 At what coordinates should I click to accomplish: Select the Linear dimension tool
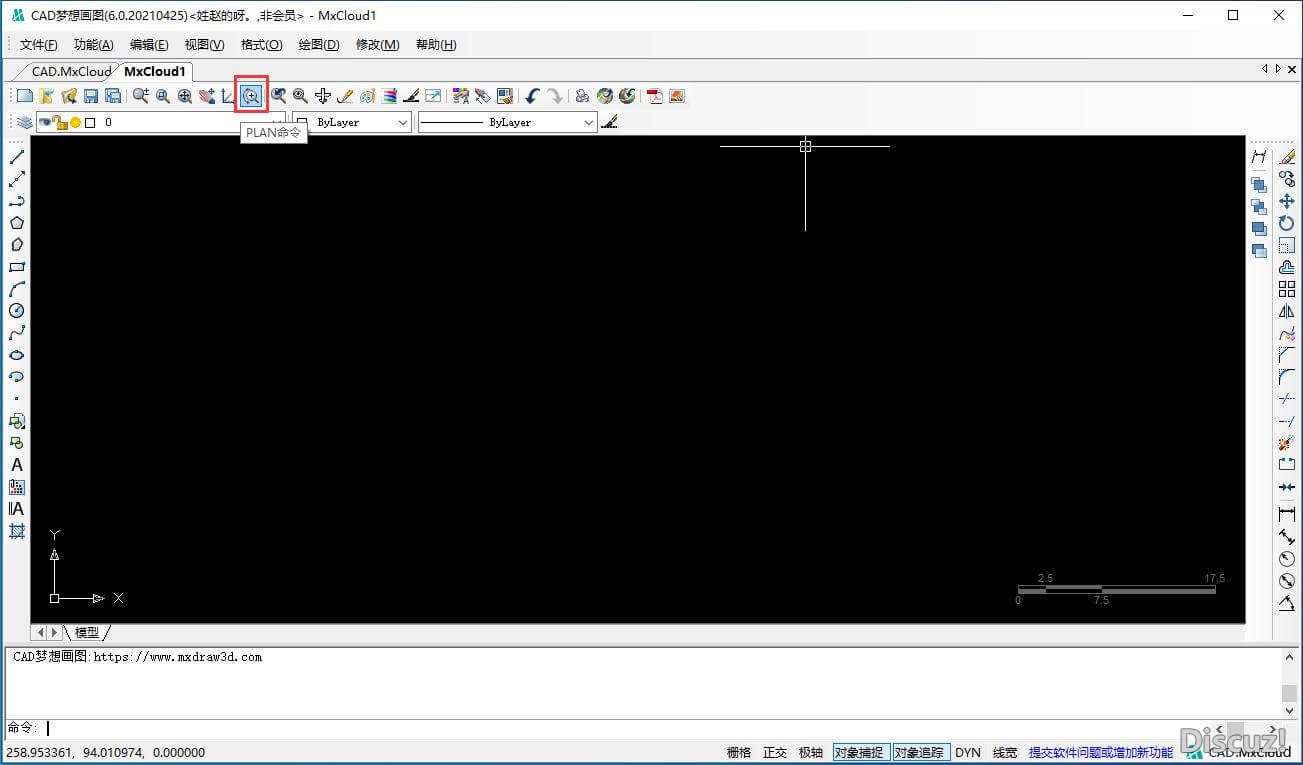1287,514
